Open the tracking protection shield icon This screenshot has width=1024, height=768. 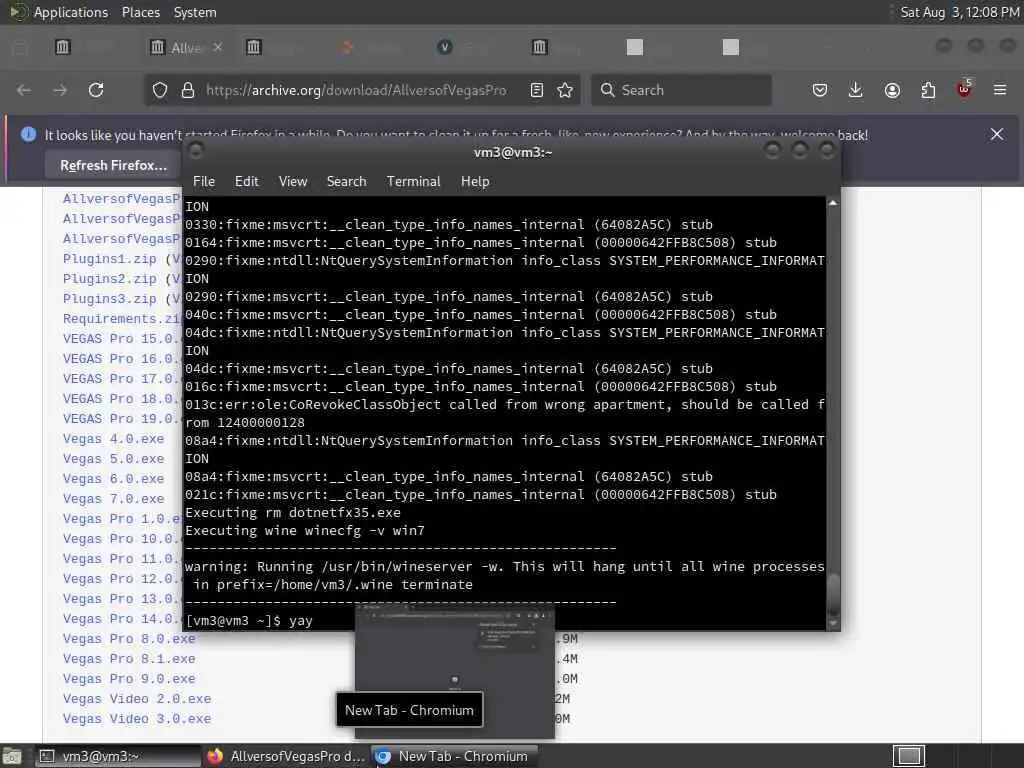tap(160, 90)
